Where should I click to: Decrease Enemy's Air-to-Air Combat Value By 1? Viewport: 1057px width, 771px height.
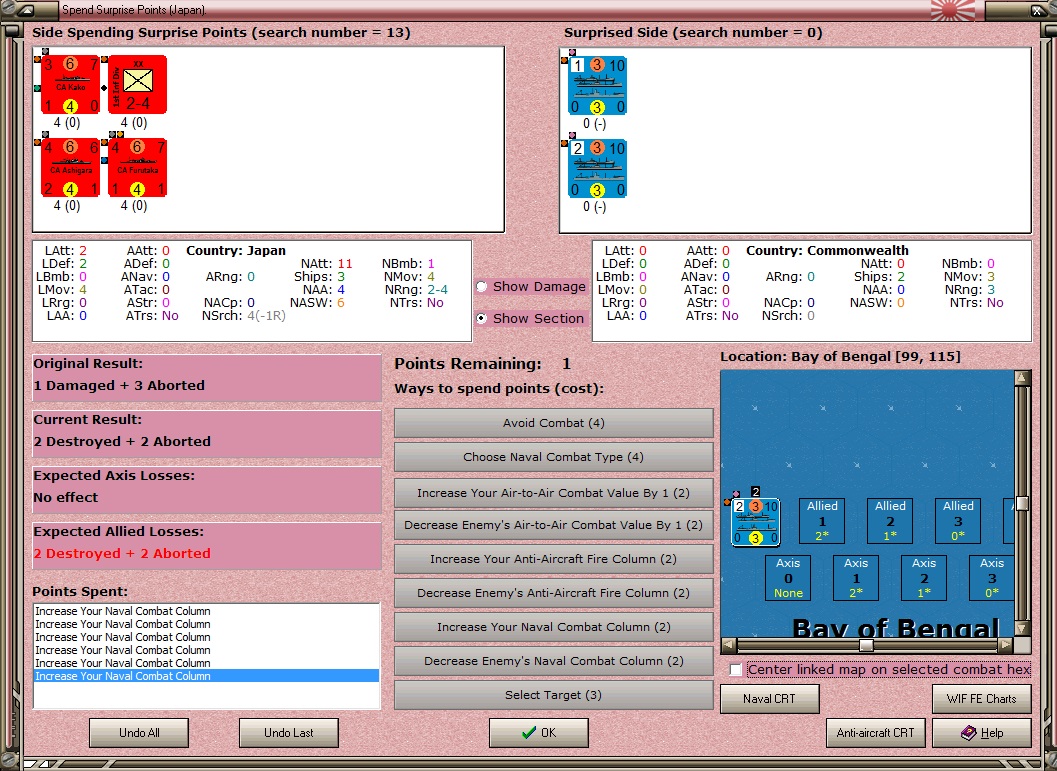553,525
